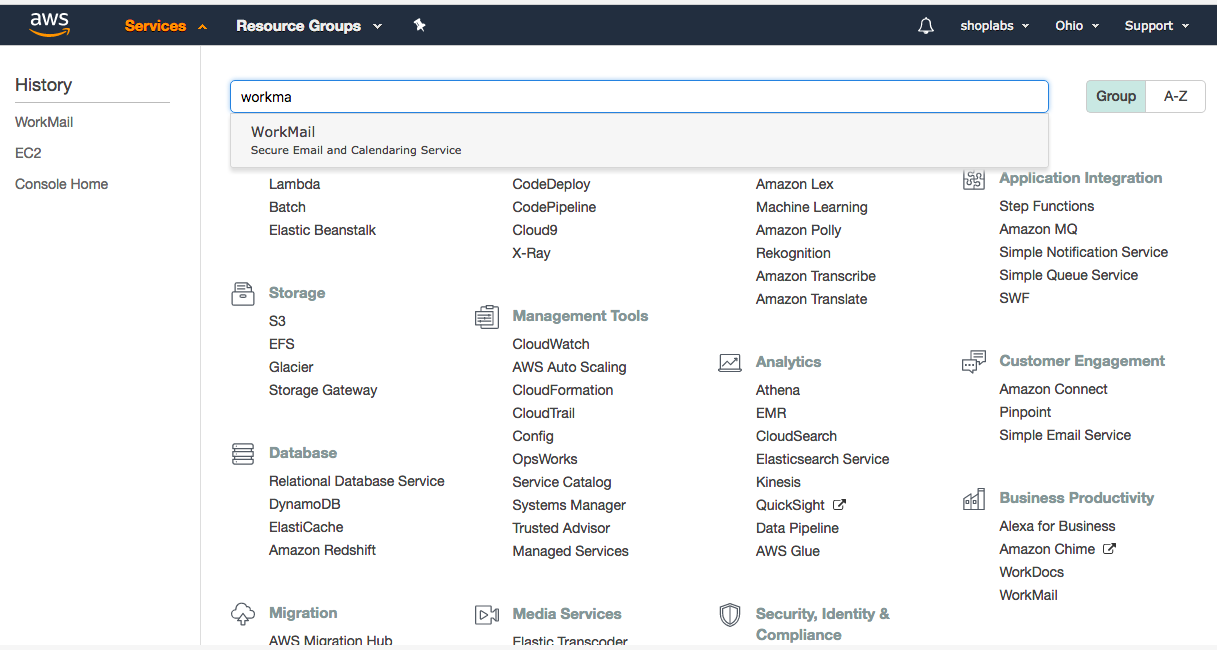Open CodePipeline
This screenshot has width=1217, height=650.
point(554,207)
